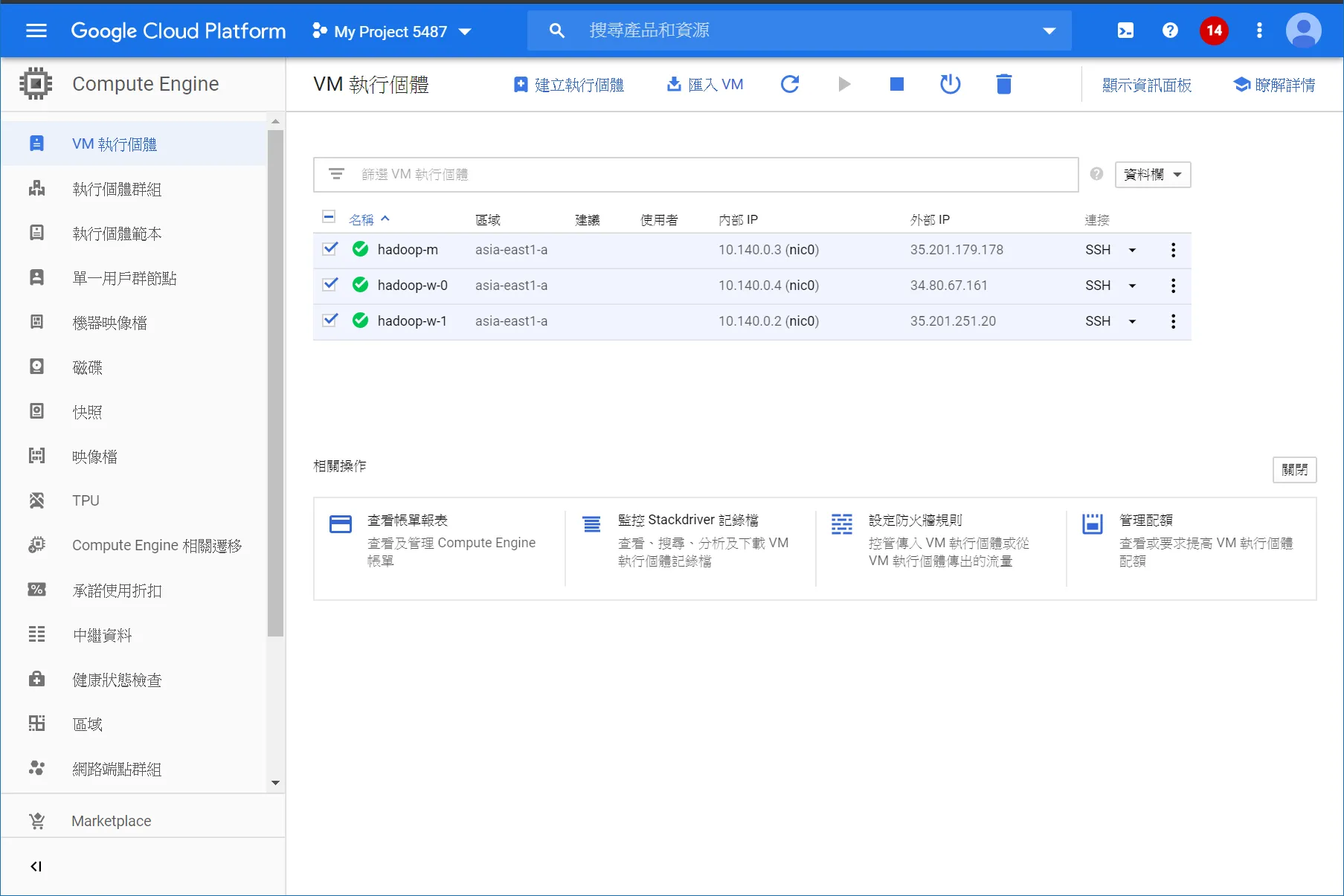Start the selected VM instances
The height and width of the screenshot is (896, 1344).
[844, 84]
